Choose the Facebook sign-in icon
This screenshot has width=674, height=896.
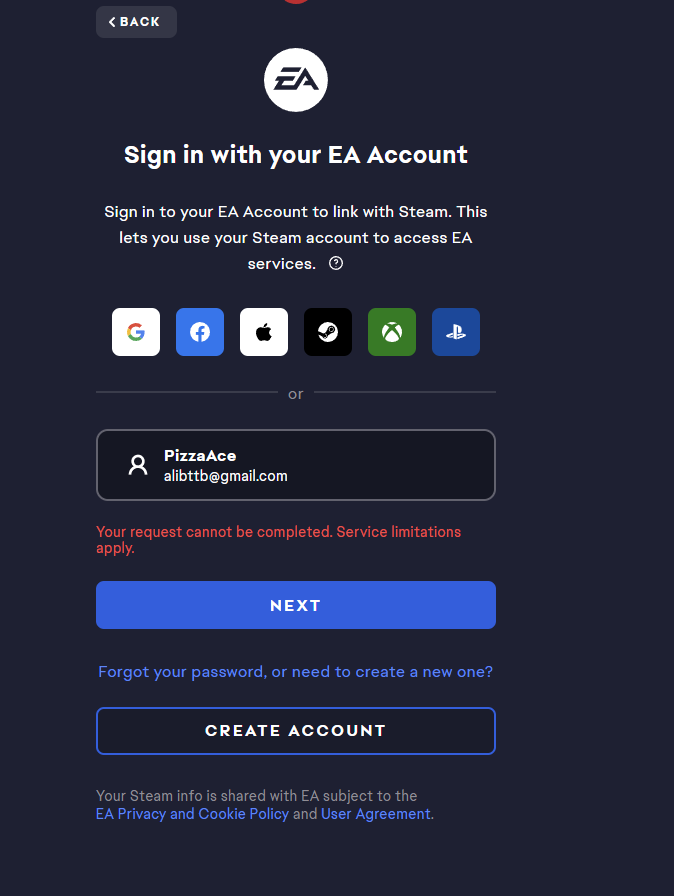(x=200, y=332)
